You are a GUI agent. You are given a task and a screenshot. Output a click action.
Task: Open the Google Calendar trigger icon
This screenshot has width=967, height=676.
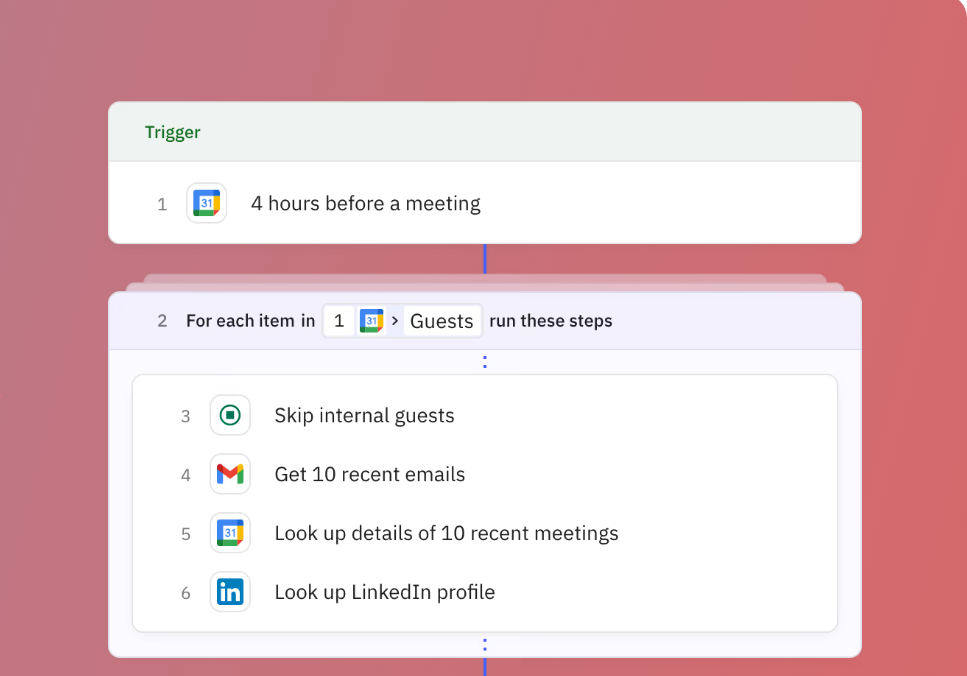(x=206, y=203)
